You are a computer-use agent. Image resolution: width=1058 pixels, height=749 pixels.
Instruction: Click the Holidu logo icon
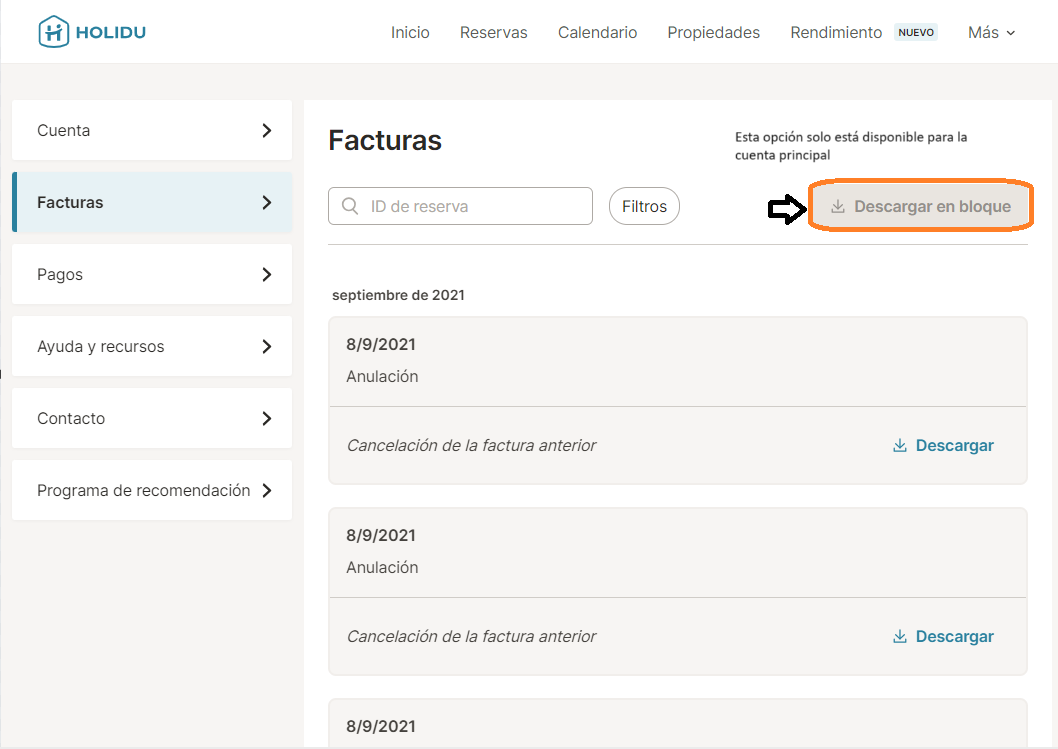tap(54, 32)
